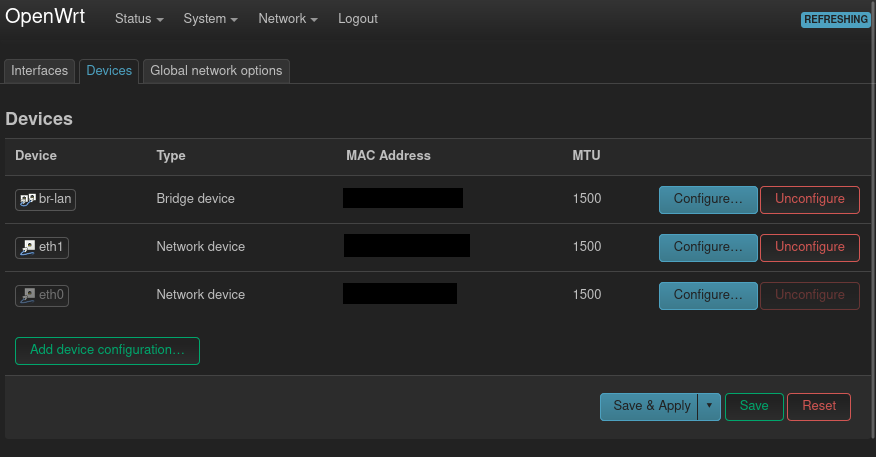Open the Network dropdown menu
Image resolution: width=876 pixels, height=457 pixels.
288,18
